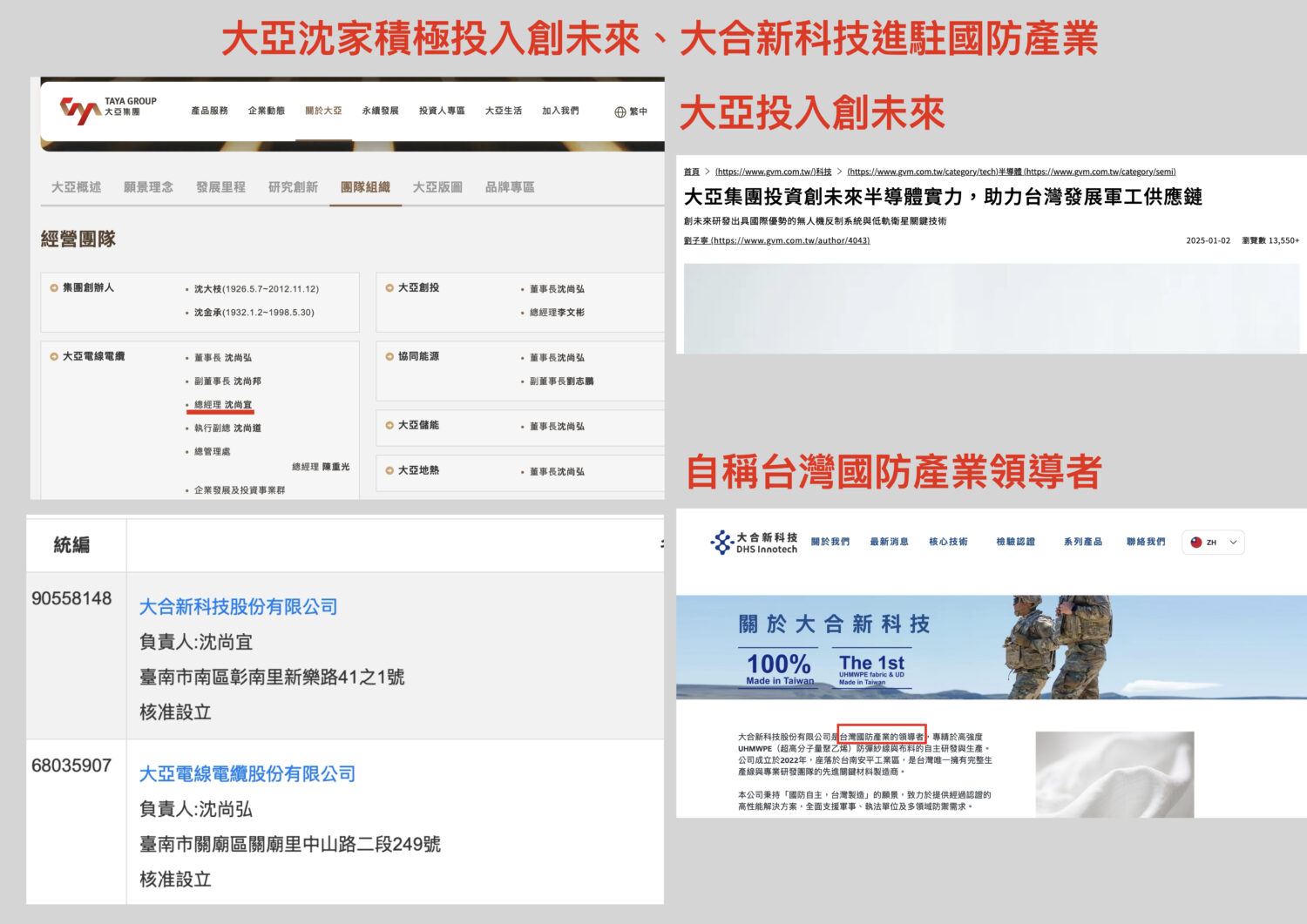Click 總經理李文彬 entry
The width and height of the screenshot is (1307, 924).
558,313
